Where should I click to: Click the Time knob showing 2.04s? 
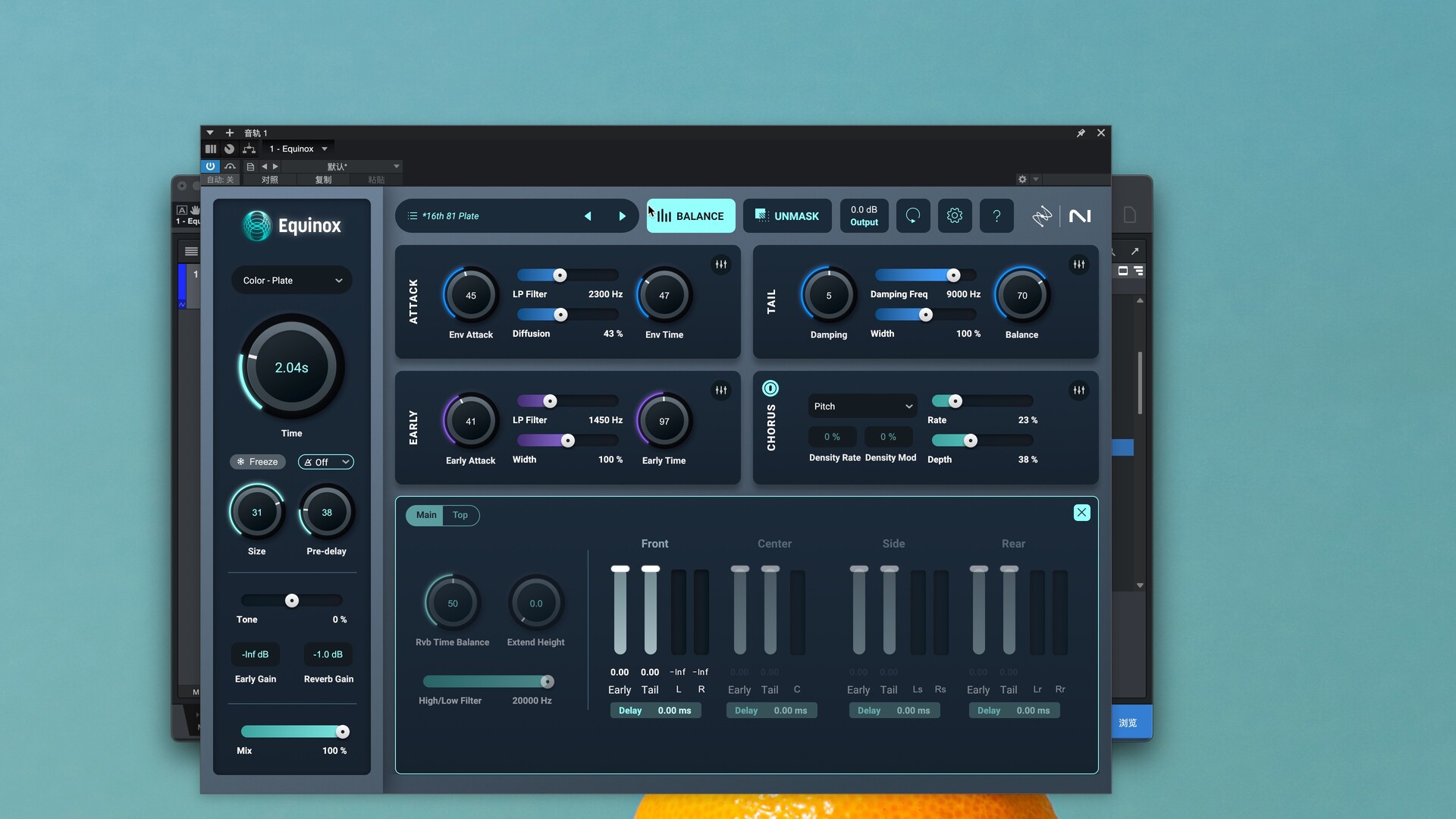pyautogui.click(x=291, y=367)
